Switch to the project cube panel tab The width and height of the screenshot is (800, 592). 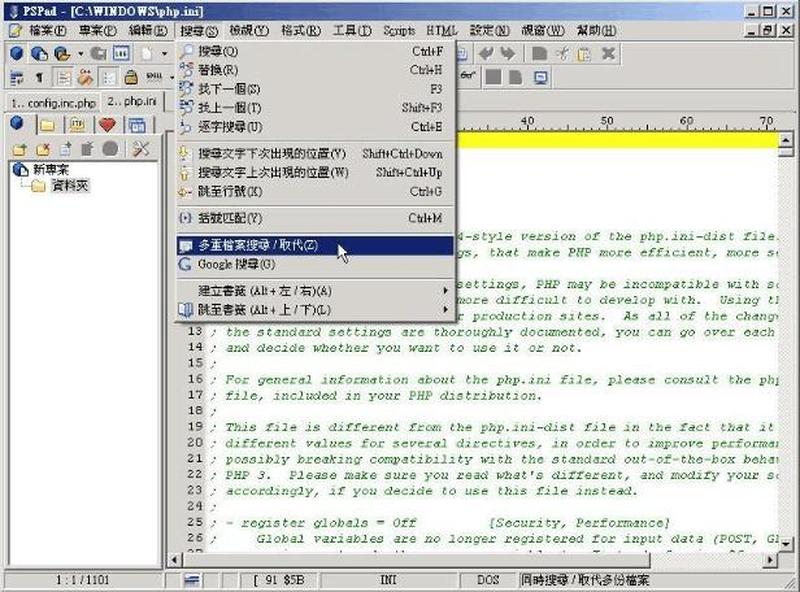pos(17,124)
